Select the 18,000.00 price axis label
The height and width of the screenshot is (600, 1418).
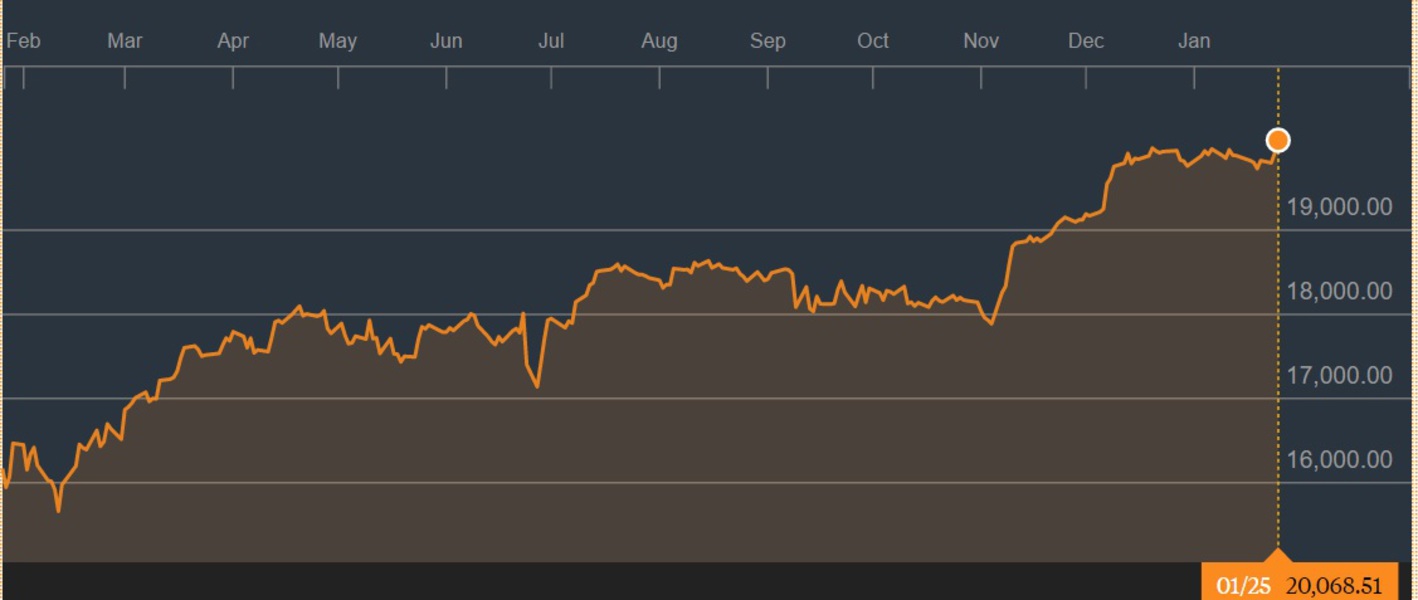coord(1340,291)
